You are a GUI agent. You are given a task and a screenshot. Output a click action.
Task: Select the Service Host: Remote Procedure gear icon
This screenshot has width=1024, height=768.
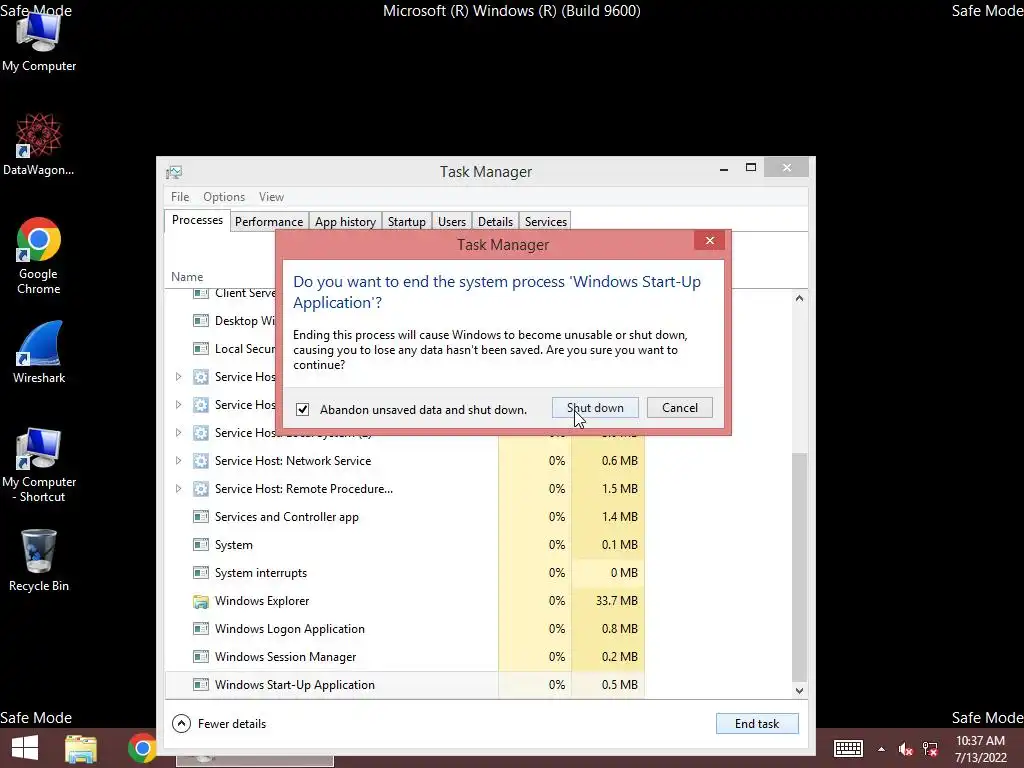click(x=200, y=489)
